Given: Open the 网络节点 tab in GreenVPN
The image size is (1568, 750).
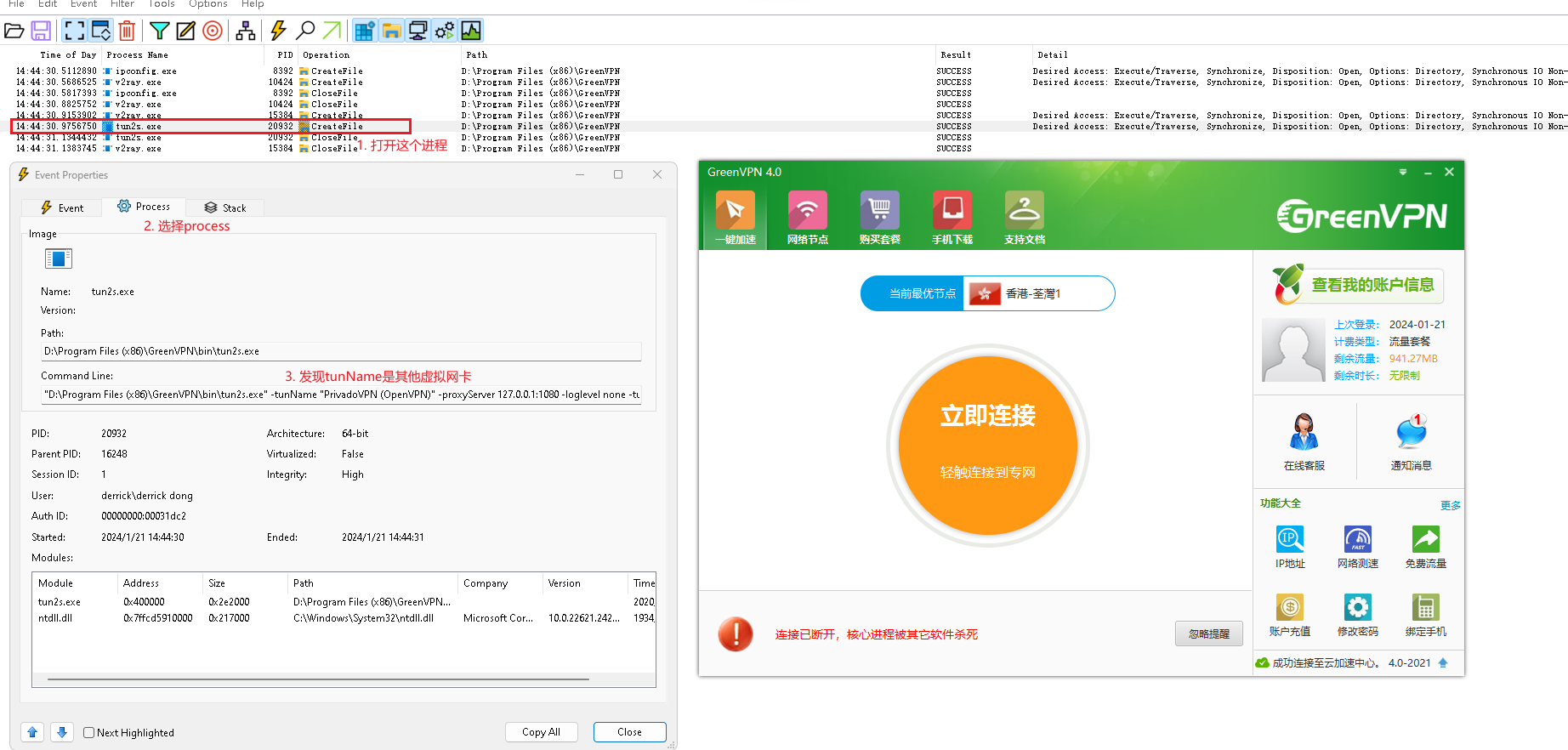Looking at the screenshot, I should pos(807,219).
